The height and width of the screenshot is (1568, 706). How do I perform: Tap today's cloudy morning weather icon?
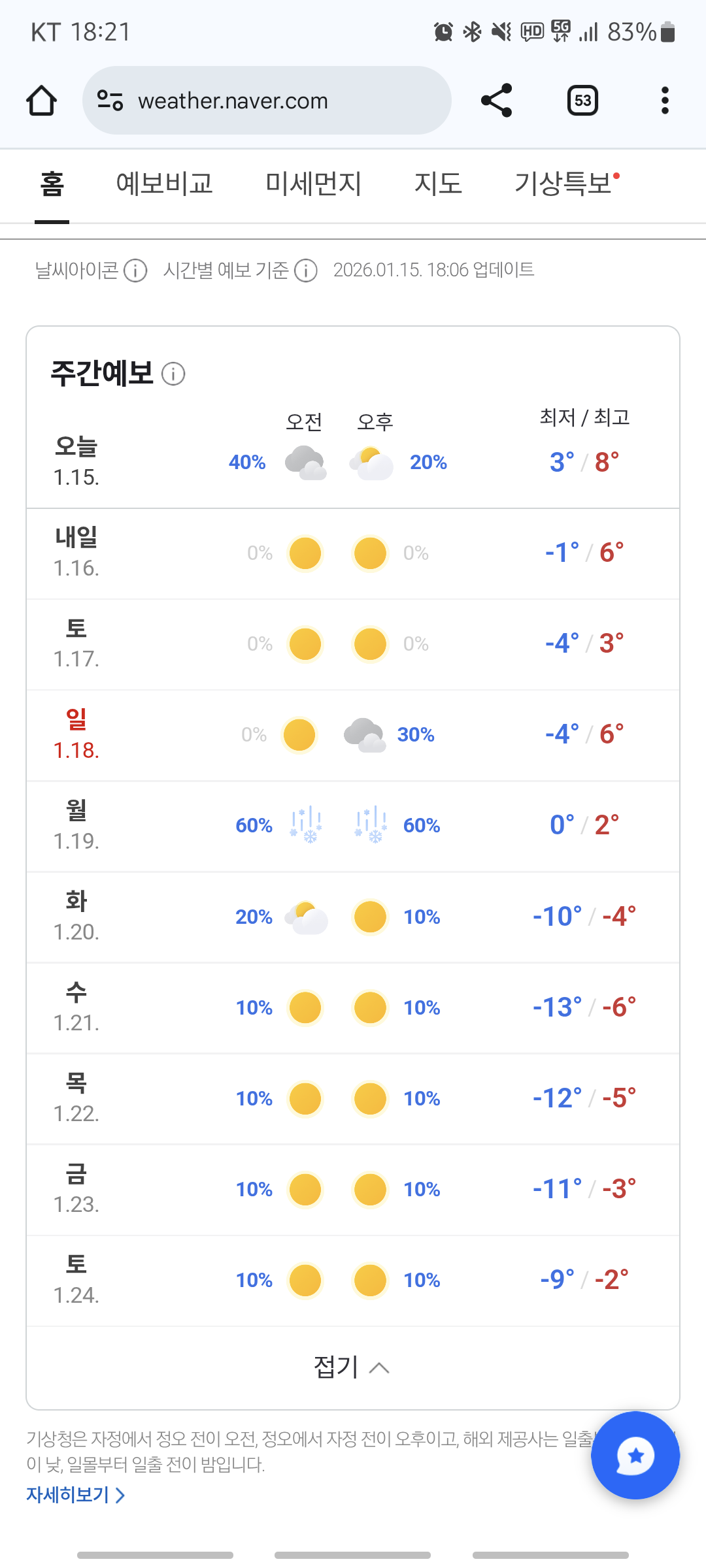tap(306, 463)
